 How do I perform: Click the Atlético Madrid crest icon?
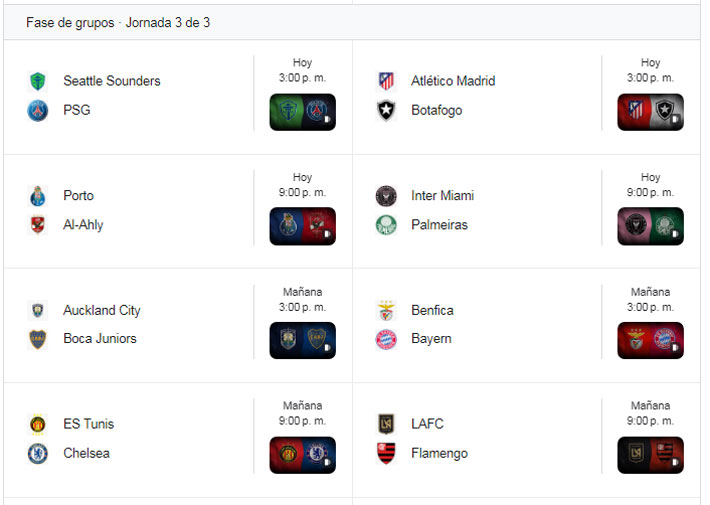pyautogui.click(x=386, y=81)
